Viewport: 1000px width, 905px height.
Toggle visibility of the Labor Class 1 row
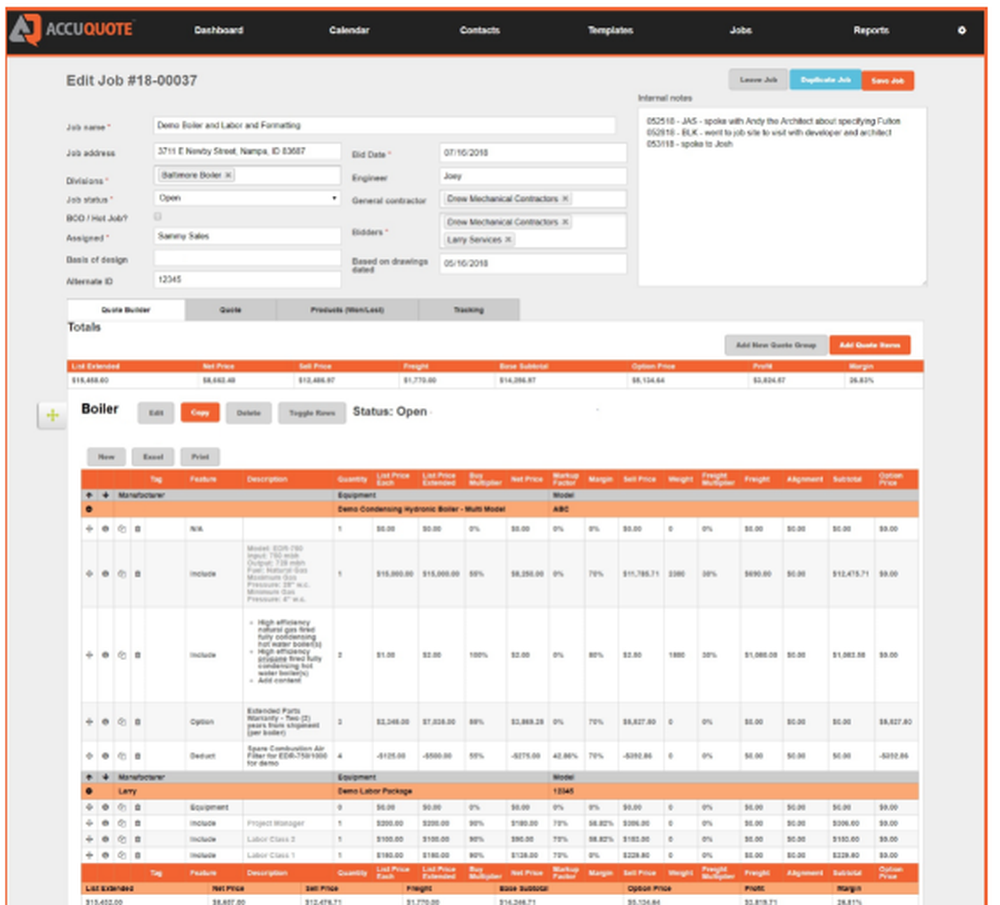point(105,855)
